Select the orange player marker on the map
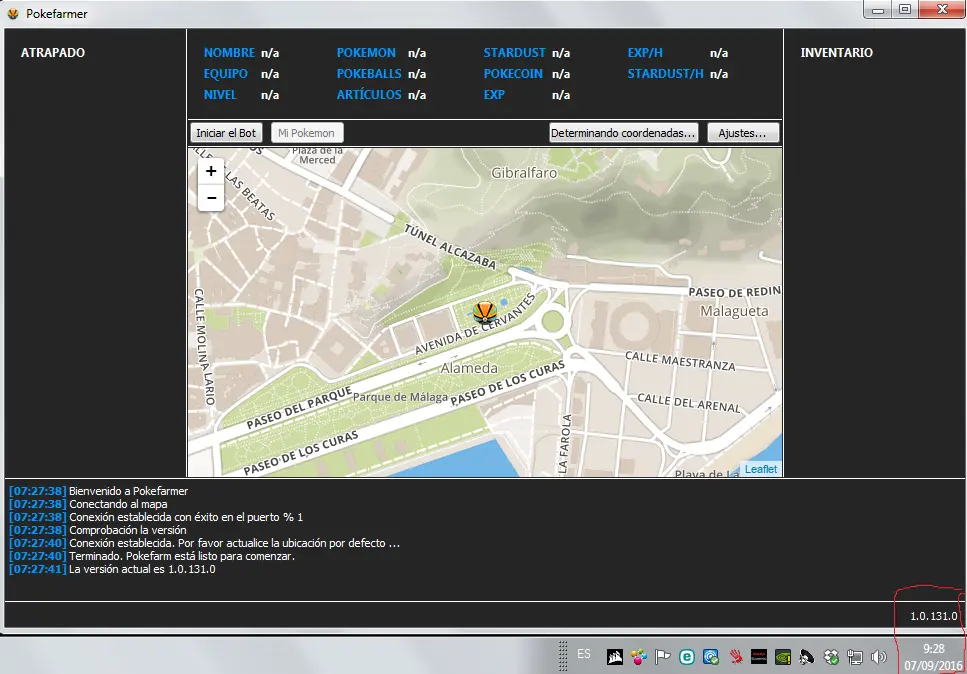The image size is (967, 674). (x=485, y=313)
